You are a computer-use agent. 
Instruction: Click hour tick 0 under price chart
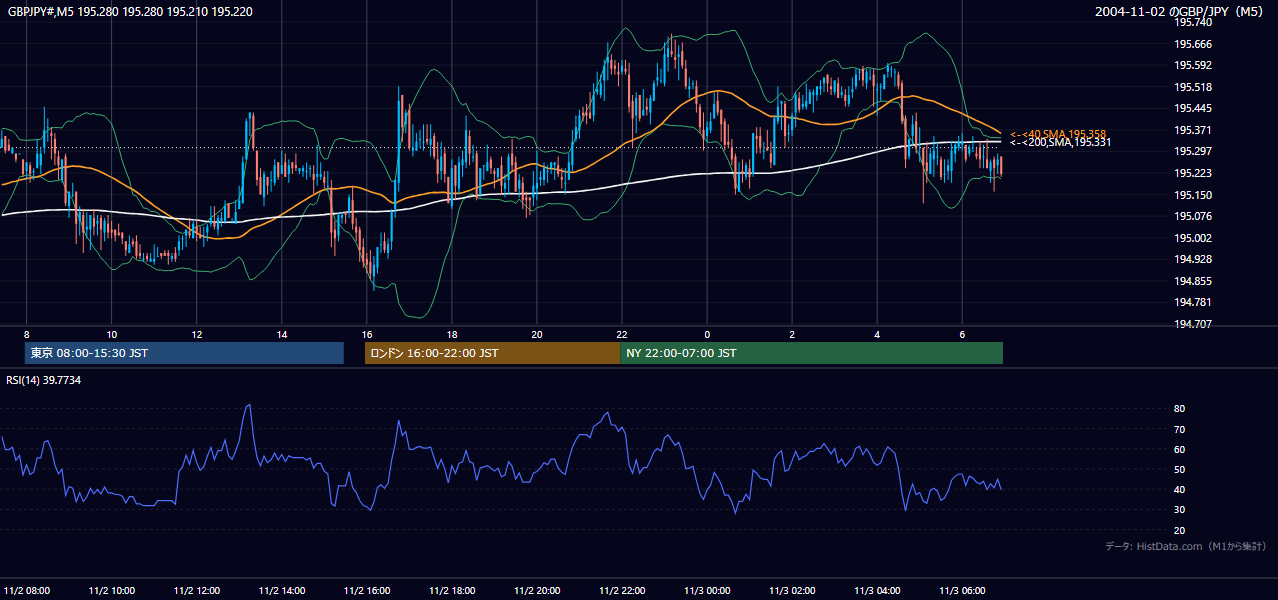[x=707, y=334]
